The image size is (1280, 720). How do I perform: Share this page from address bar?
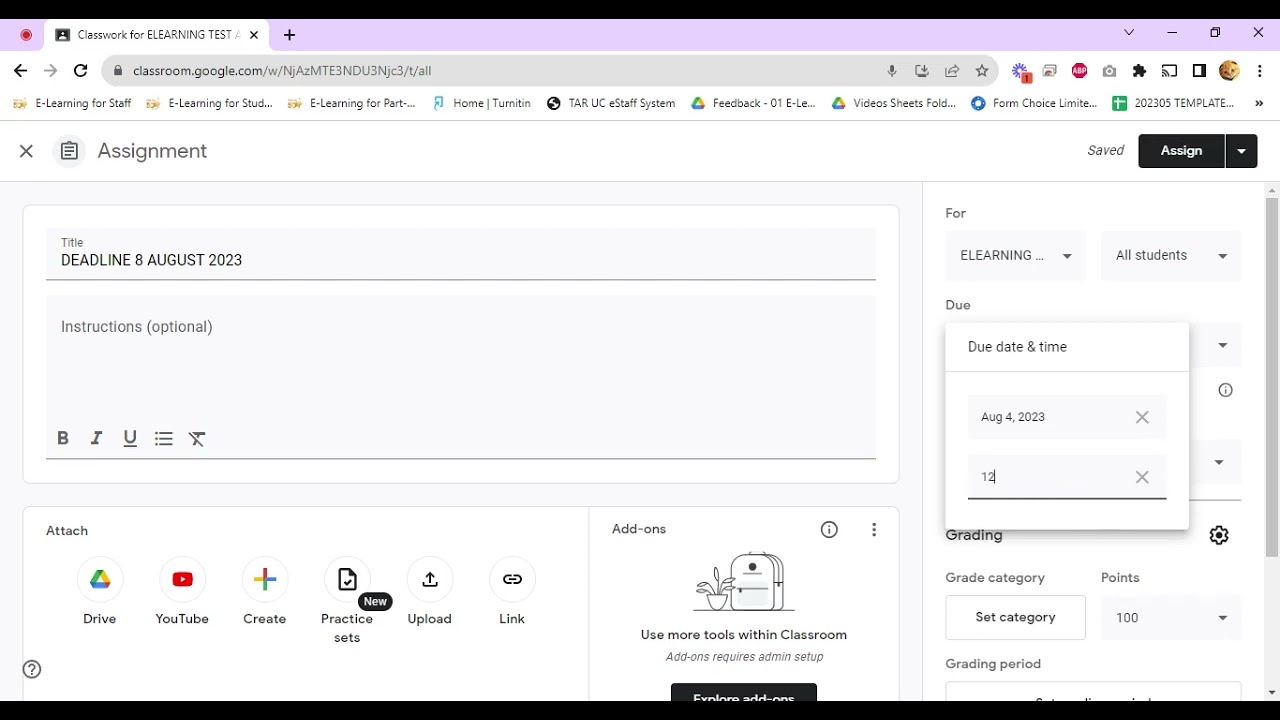pos(952,71)
